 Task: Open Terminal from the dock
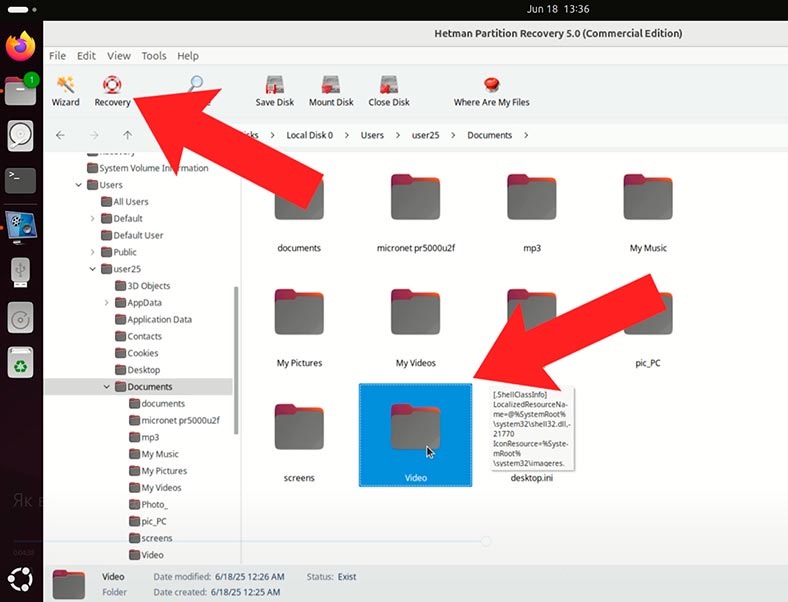tap(21, 180)
